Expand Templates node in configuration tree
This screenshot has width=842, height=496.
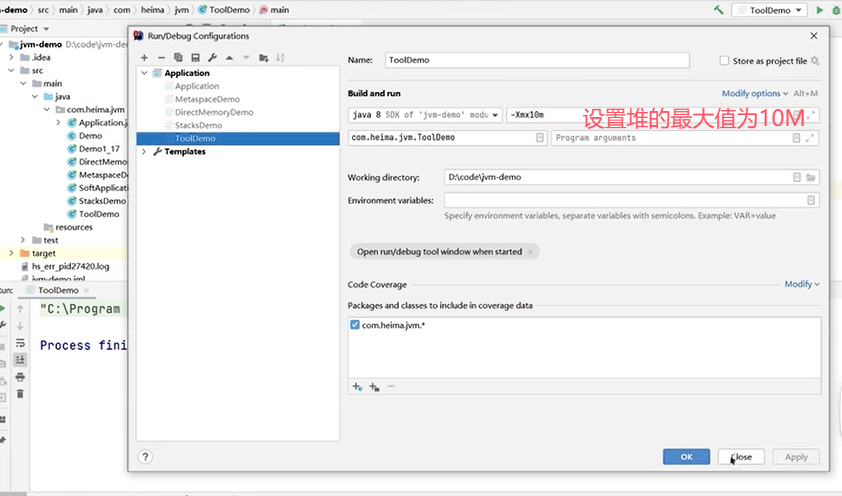[x=144, y=151]
